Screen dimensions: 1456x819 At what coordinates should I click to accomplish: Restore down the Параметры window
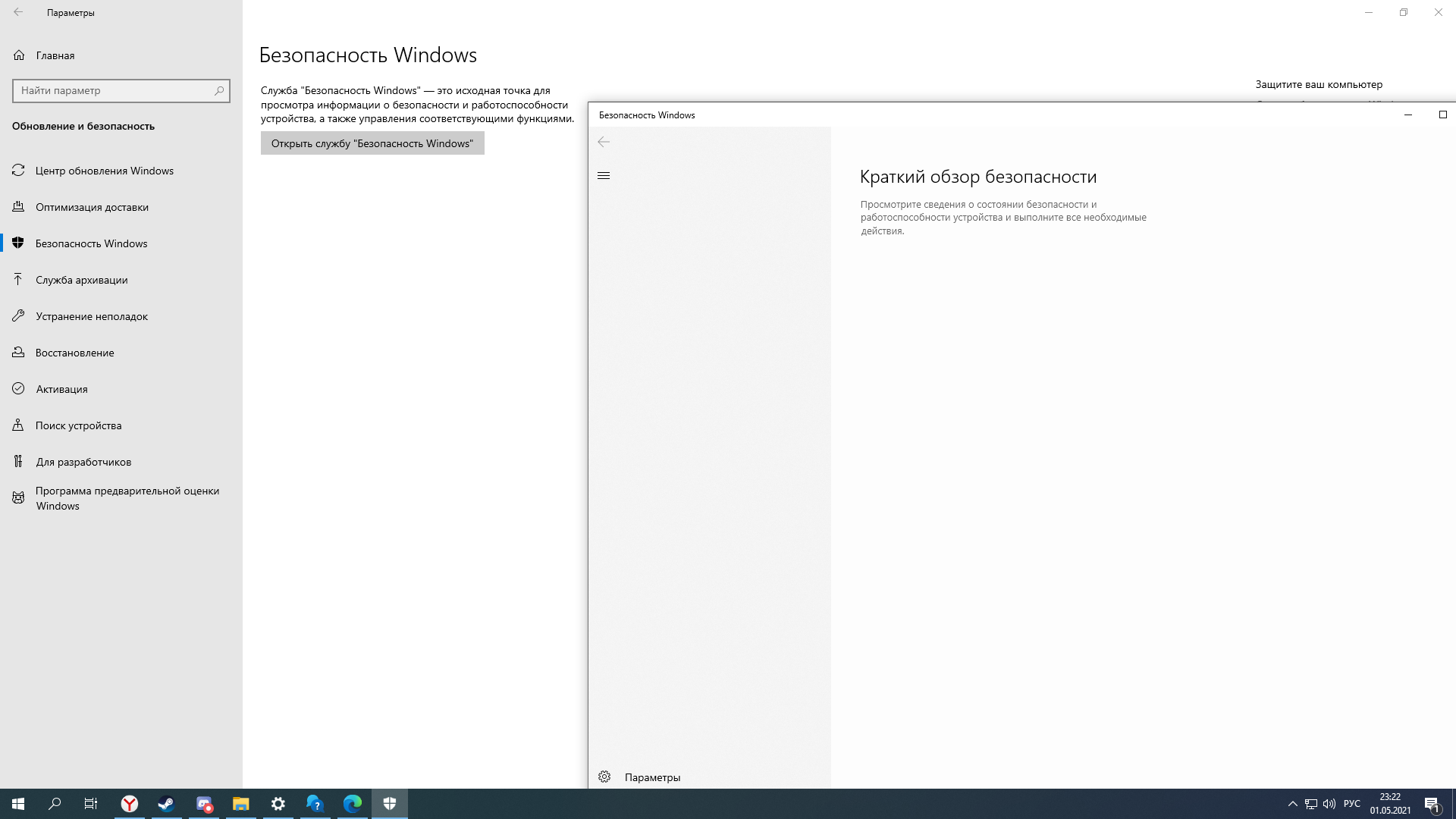1404,12
